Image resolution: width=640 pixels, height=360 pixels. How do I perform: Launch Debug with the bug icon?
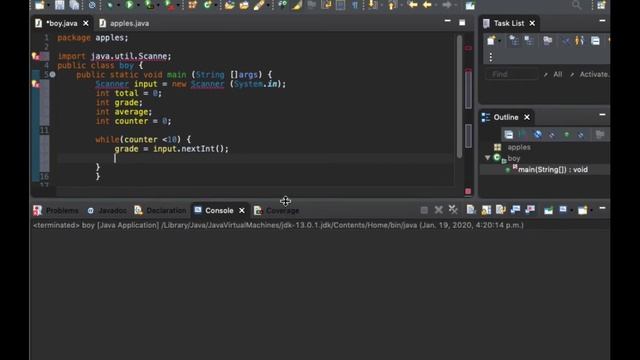[110, 5]
